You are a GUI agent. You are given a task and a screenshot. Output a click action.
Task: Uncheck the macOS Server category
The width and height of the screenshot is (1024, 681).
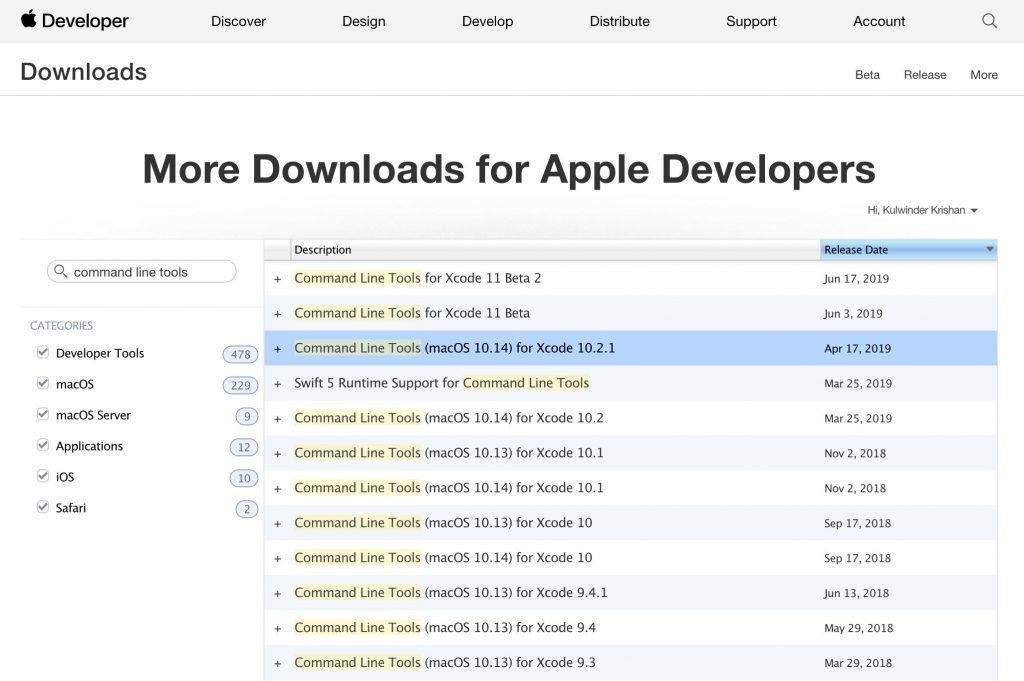[x=43, y=414]
